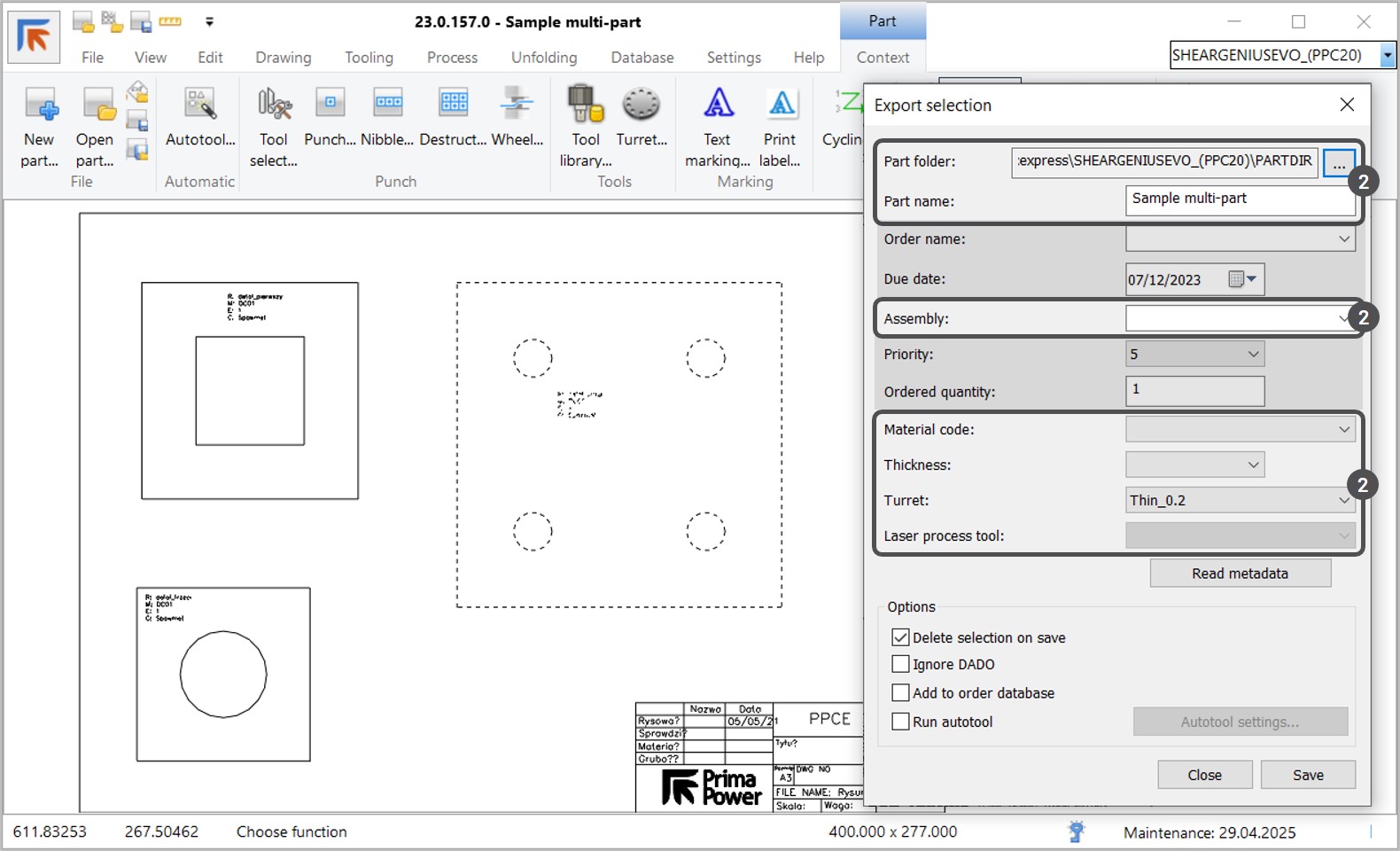
Task: Select the Tool select icon
Action: [273, 106]
